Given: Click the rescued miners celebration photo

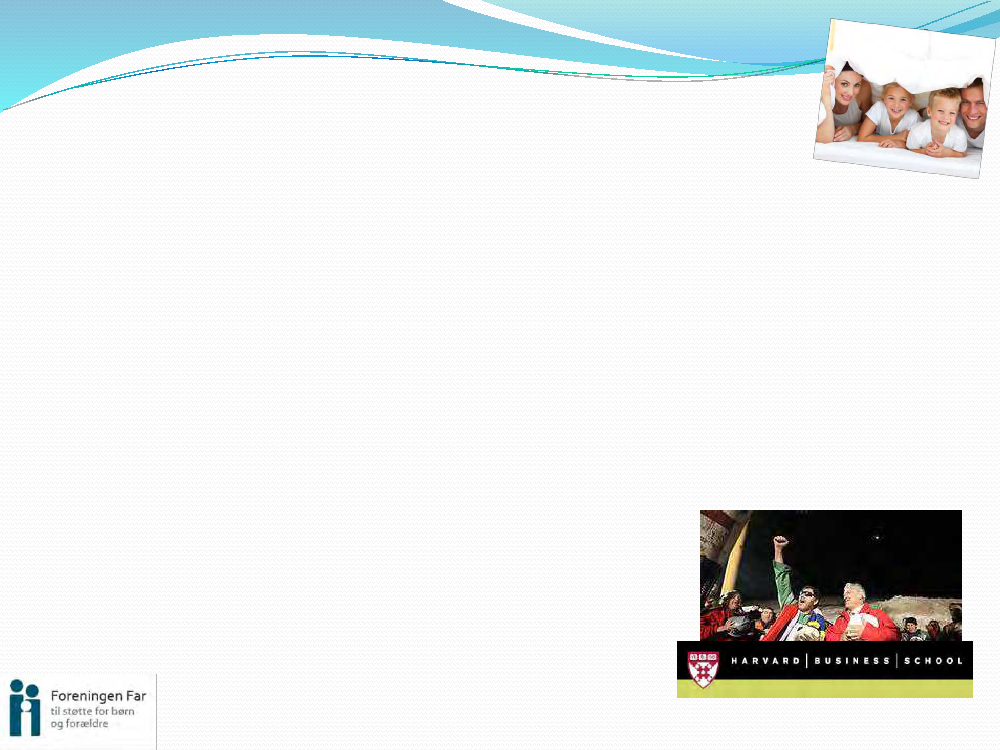Looking at the screenshot, I should (830, 575).
